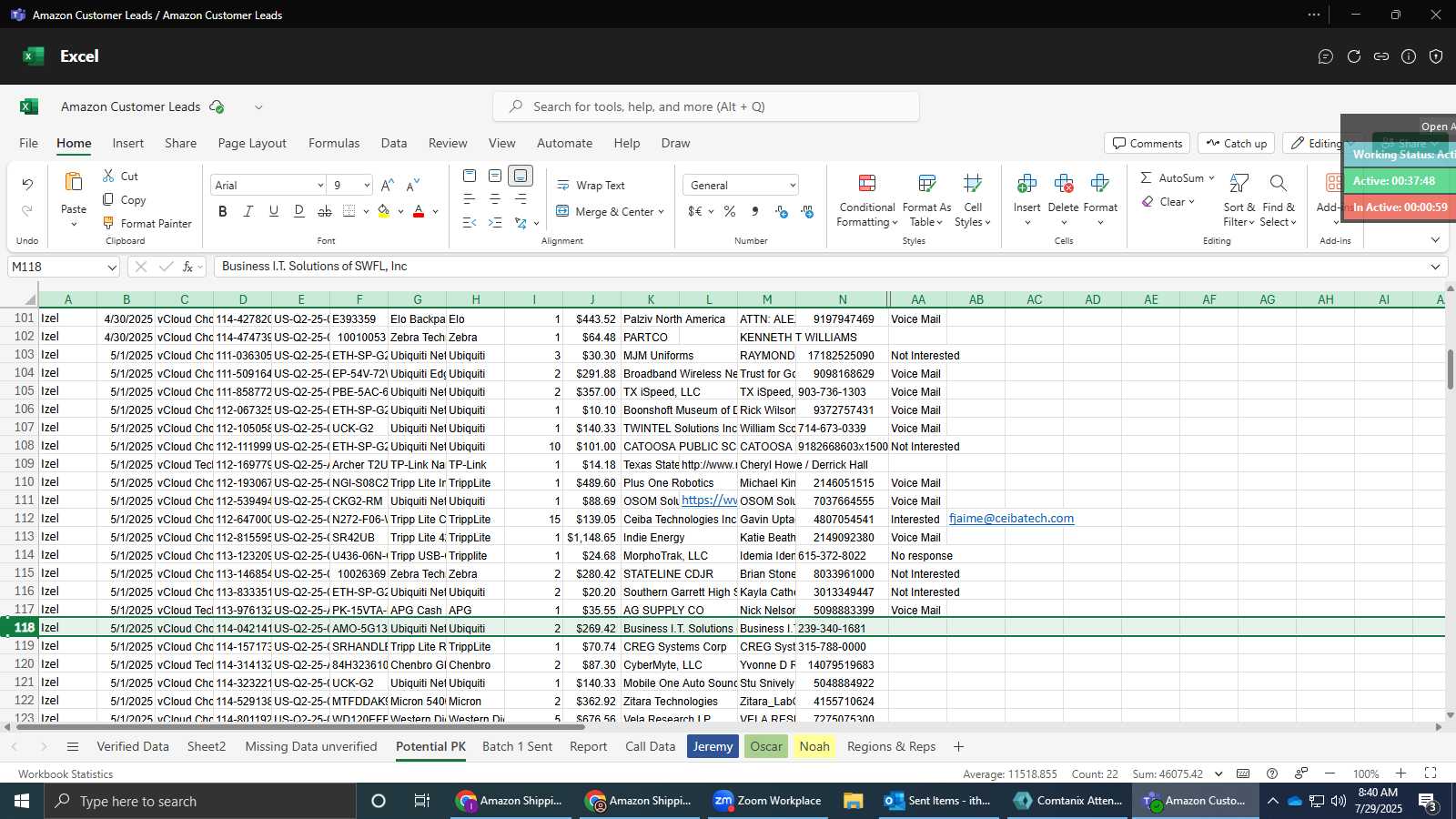Switch to the Jeremy sheet tab
This screenshot has height=819, width=1456.
pos(713,746)
